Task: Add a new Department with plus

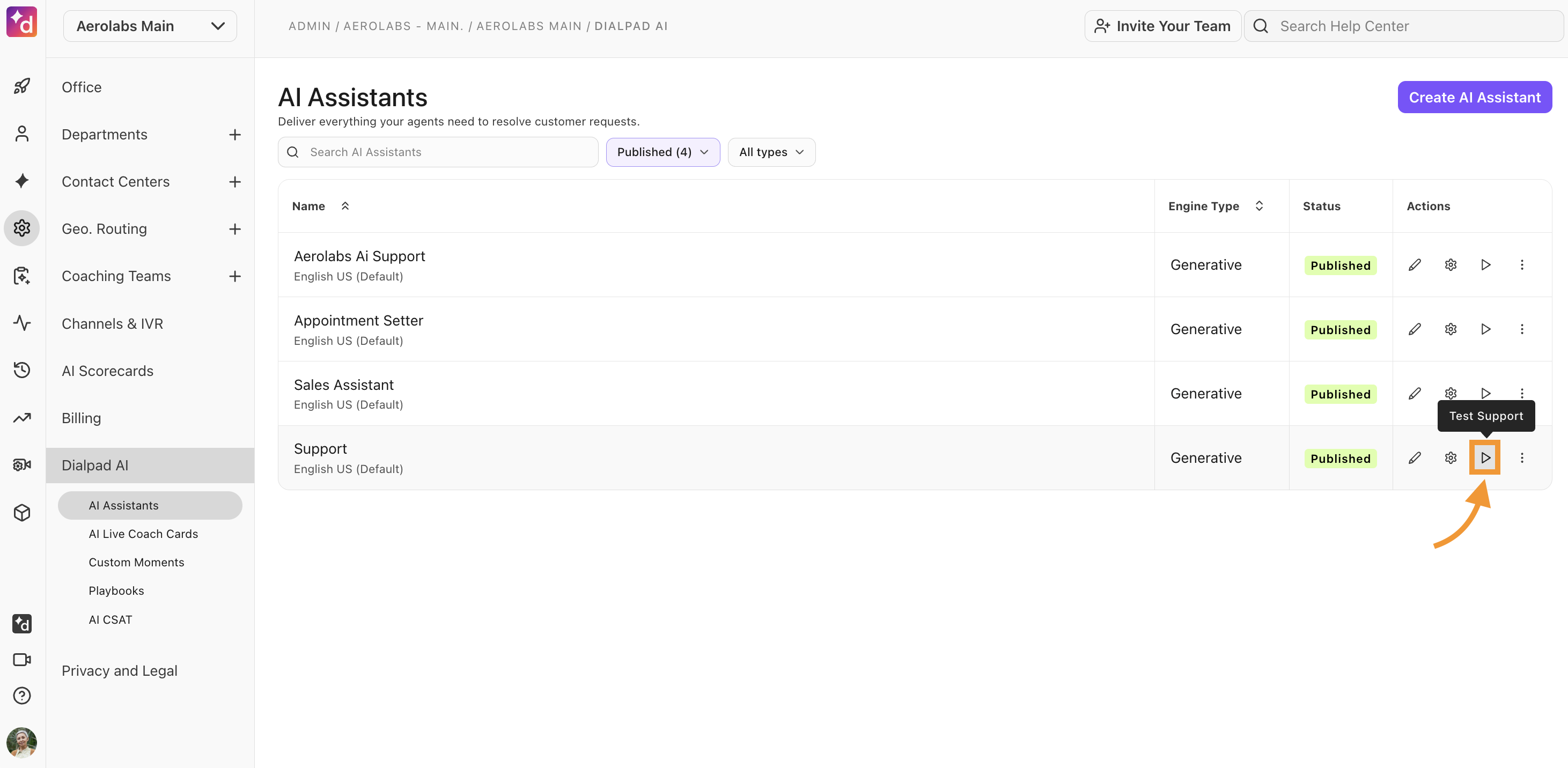Action: pyautogui.click(x=235, y=135)
